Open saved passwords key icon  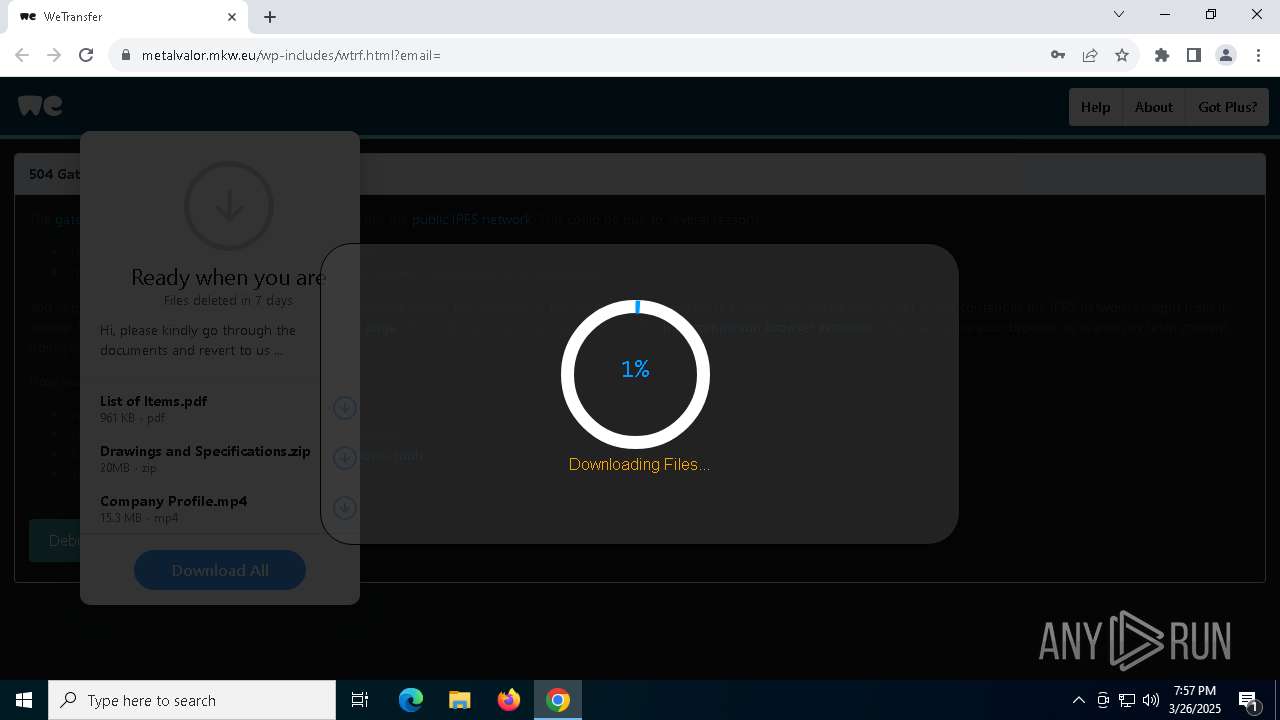(x=1058, y=55)
